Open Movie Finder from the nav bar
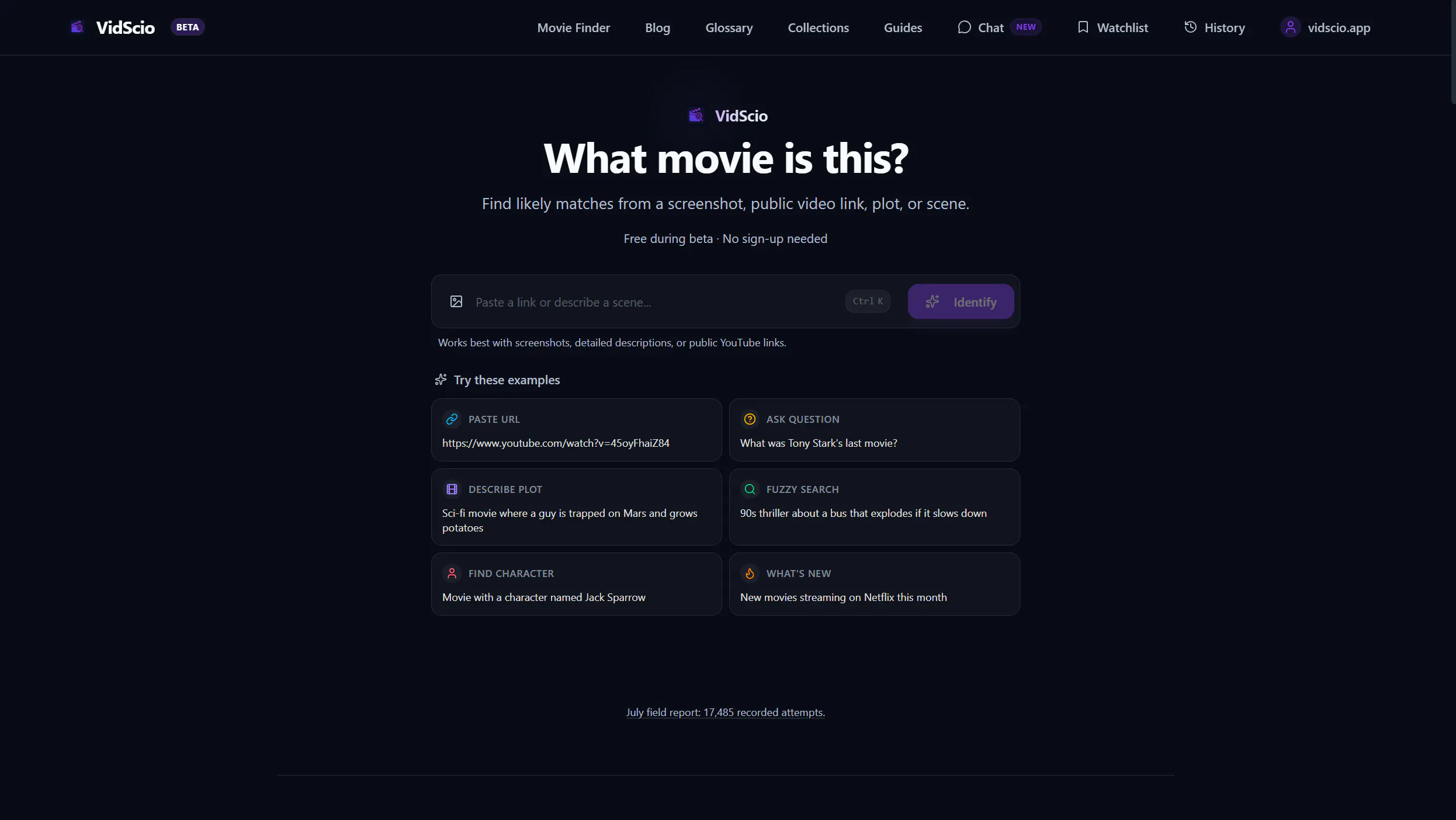The height and width of the screenshot is (820, 1456). tap(573, 27)
